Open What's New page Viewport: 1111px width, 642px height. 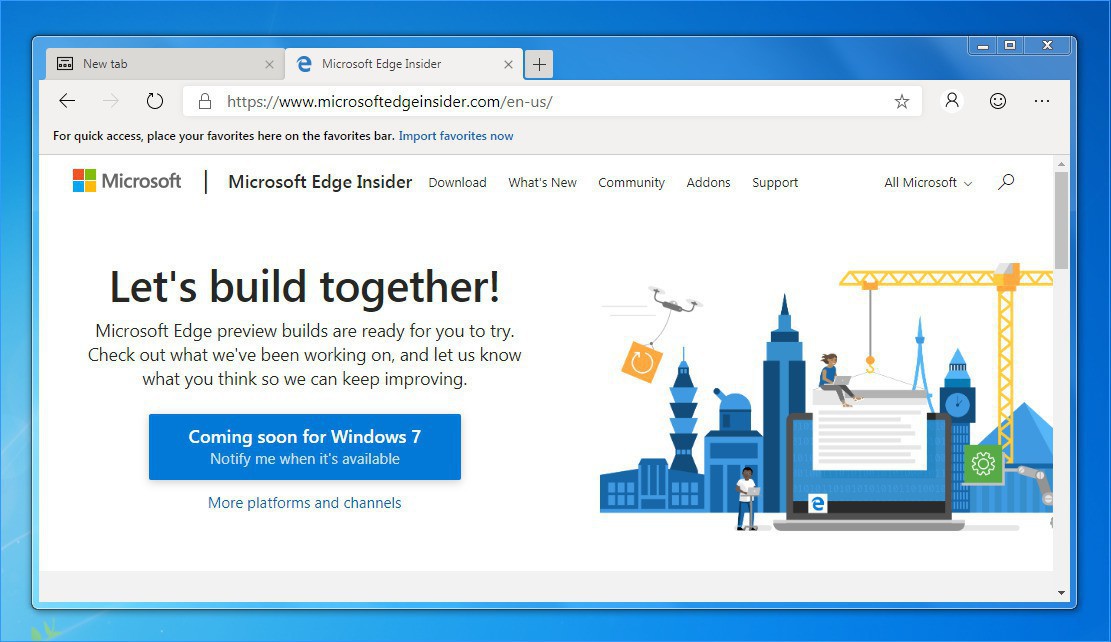[542, 183]
